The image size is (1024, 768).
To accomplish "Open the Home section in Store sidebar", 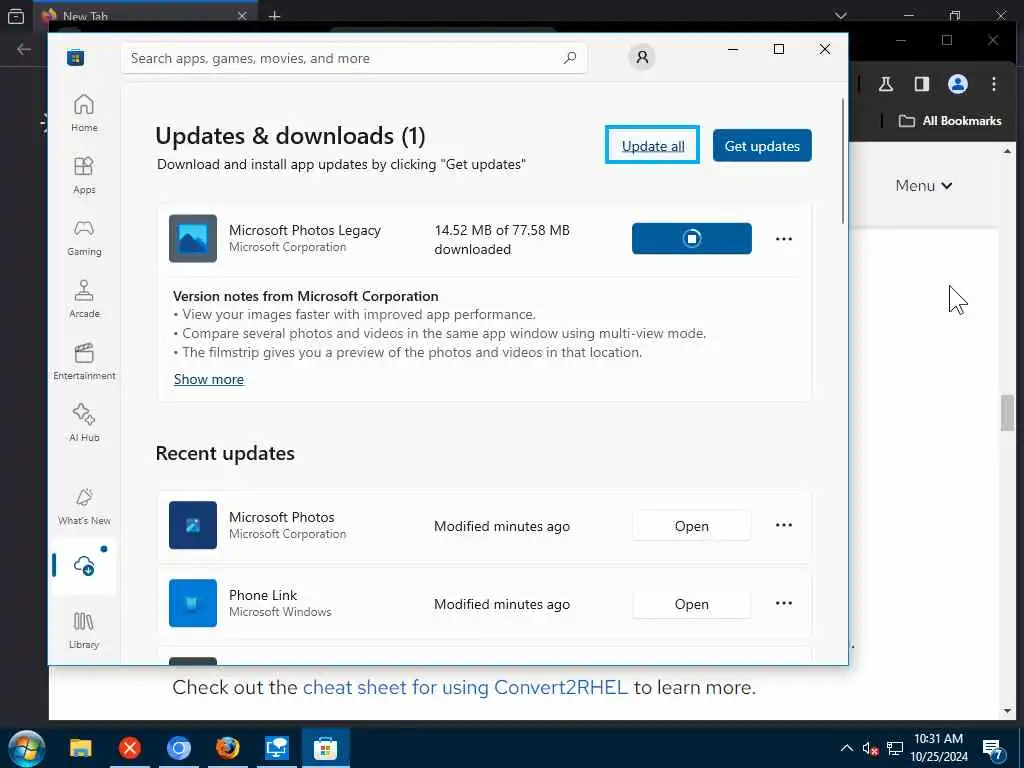I will 84,113.
